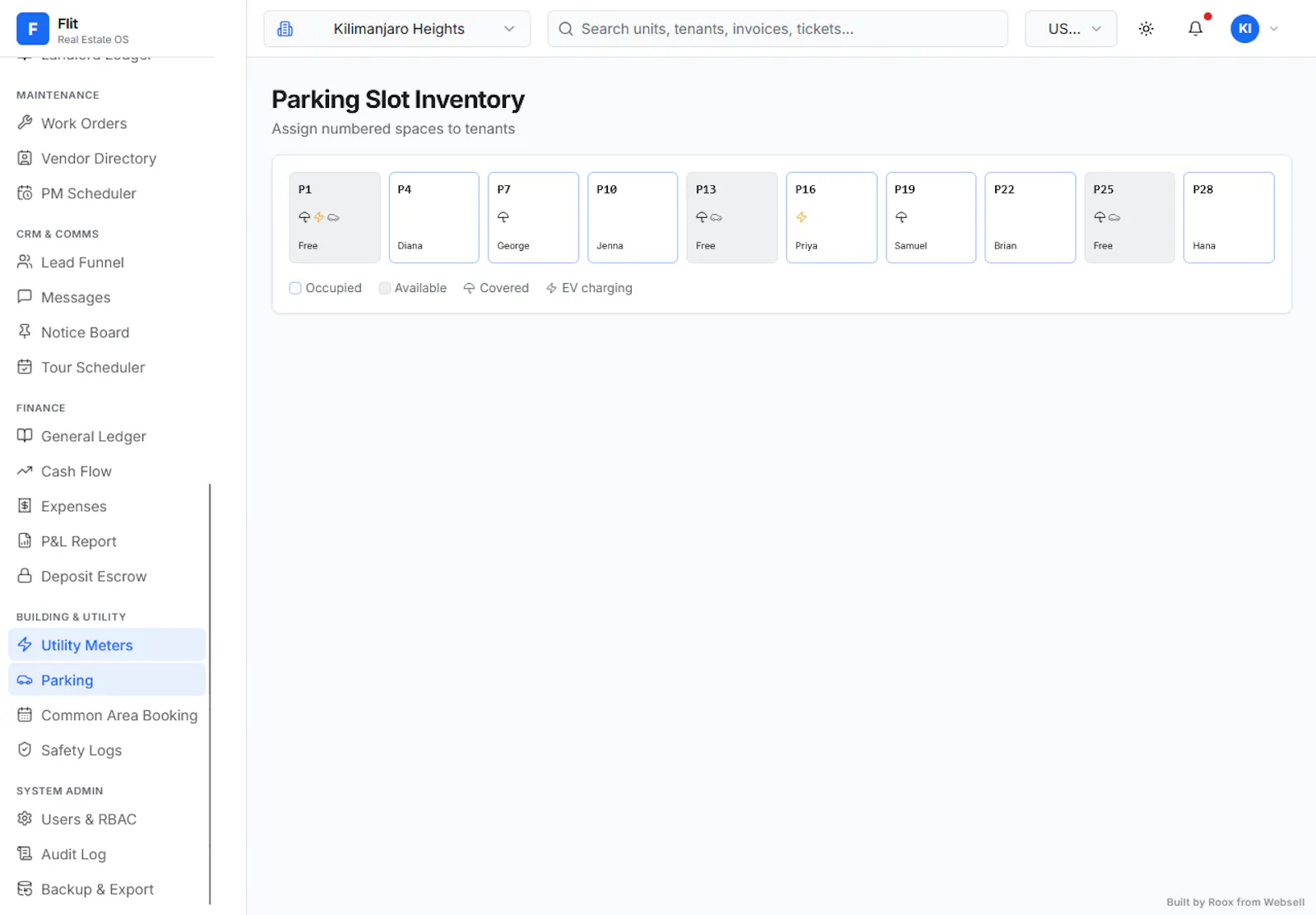Click the Parking car icon in sidebar
Viewport: 1316px width, 915px height.
pyautogui.click(x=25, y=680)
